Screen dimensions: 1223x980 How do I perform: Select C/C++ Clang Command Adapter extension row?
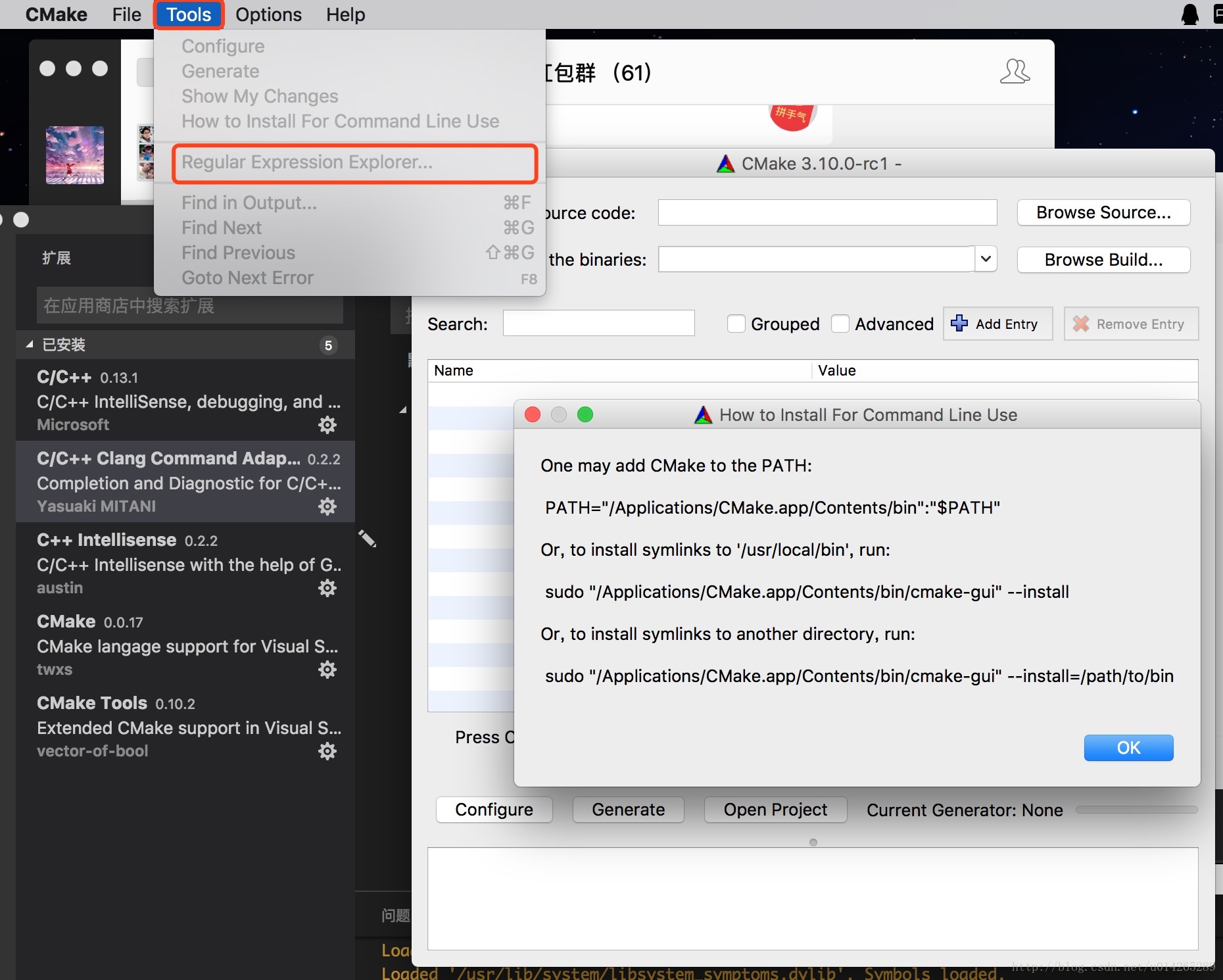(185, 481)
